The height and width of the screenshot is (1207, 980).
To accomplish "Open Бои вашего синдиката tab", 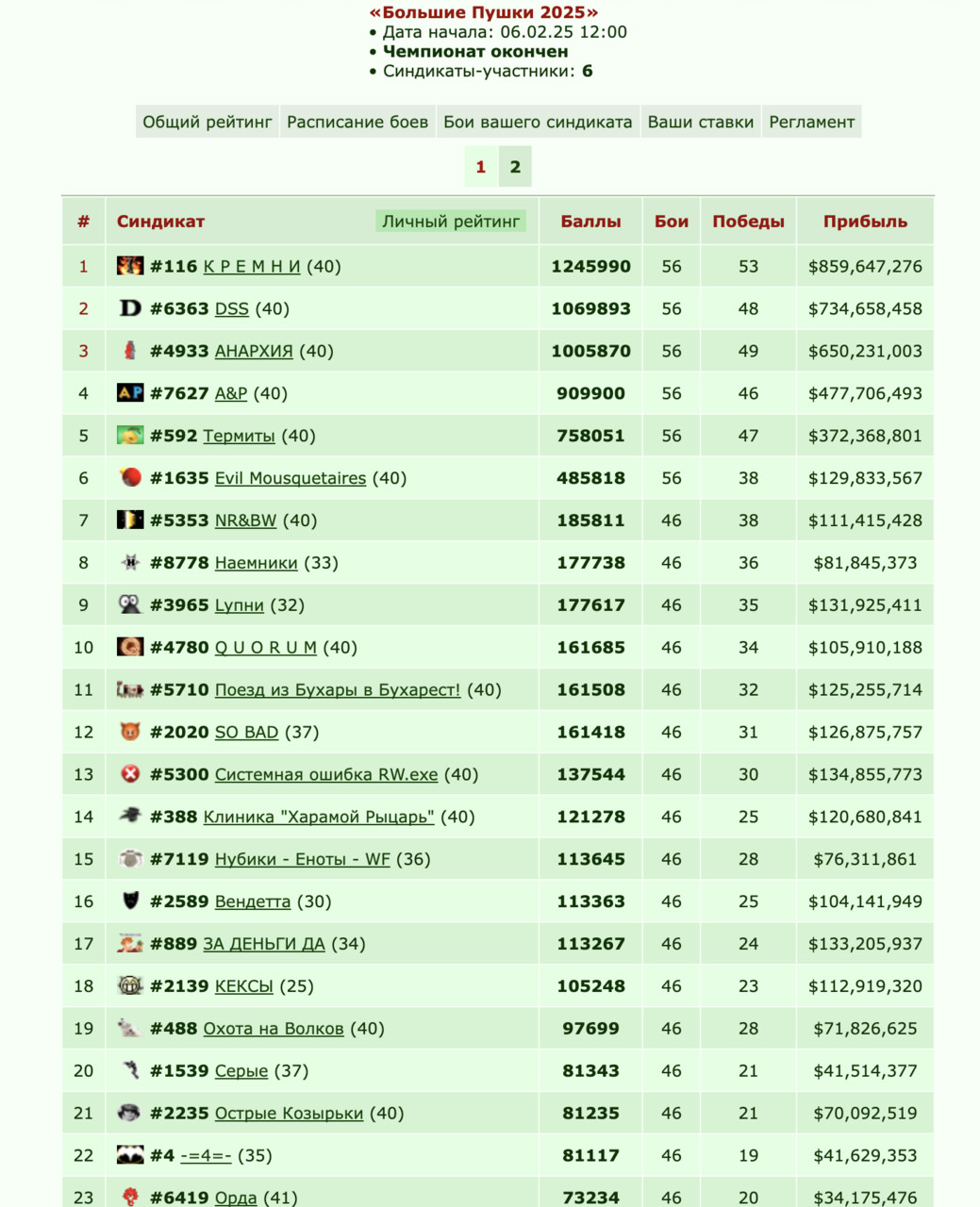I will [538, 122].
